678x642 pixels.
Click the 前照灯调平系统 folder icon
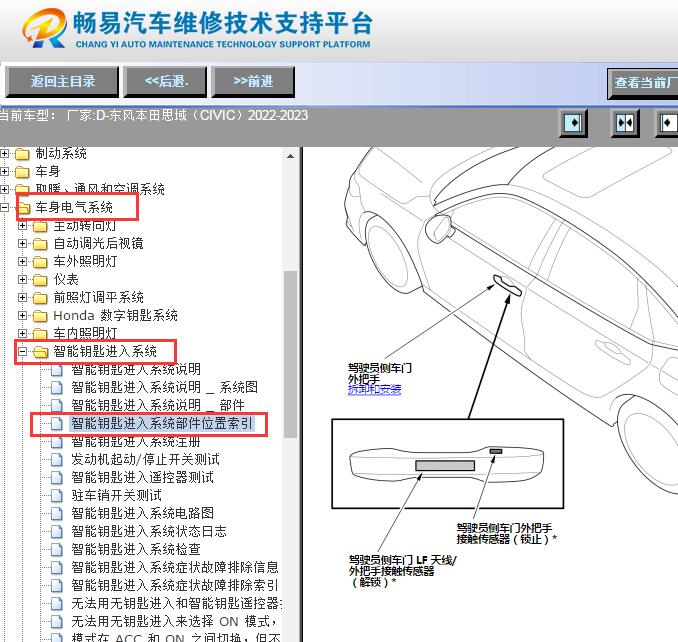click(40, 298)
